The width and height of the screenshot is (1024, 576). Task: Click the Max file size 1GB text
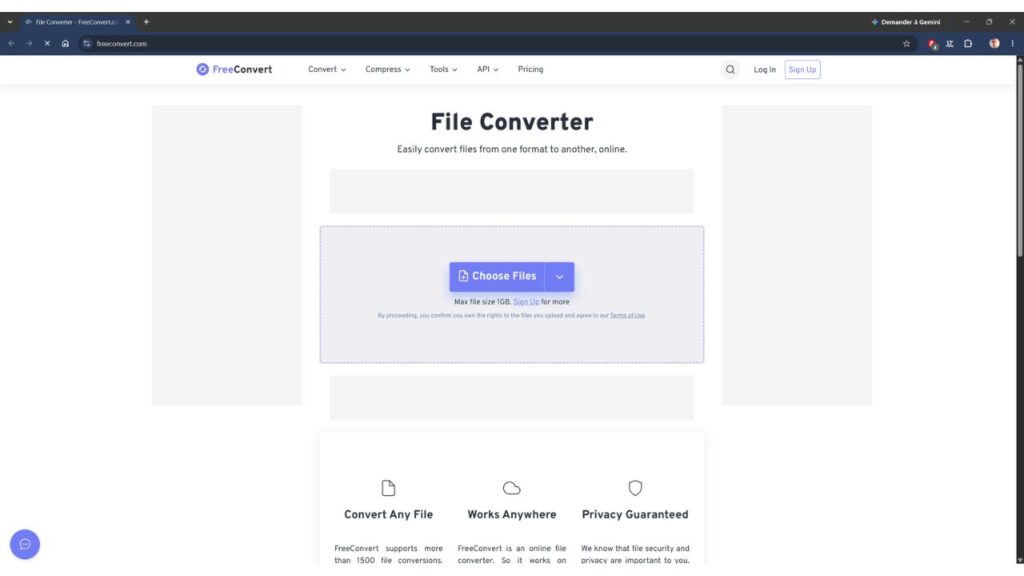tap(483, 302)
